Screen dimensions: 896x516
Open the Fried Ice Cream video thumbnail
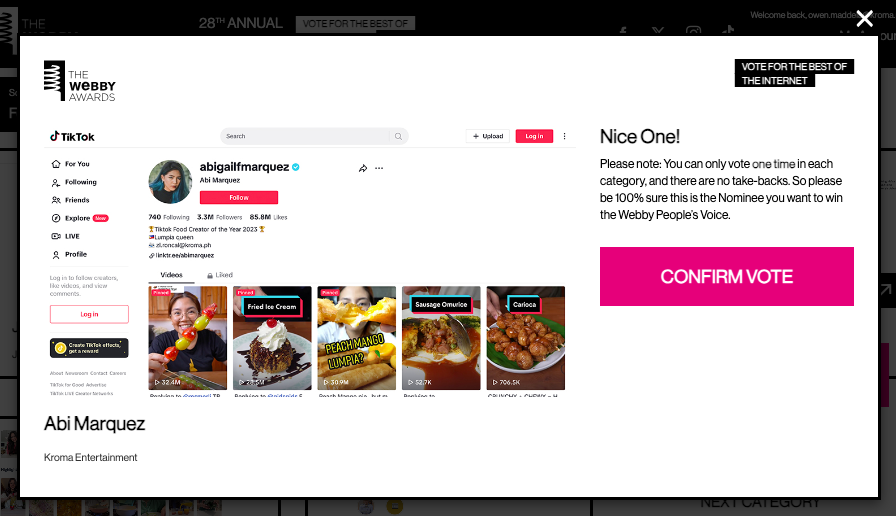pos(272,338)
